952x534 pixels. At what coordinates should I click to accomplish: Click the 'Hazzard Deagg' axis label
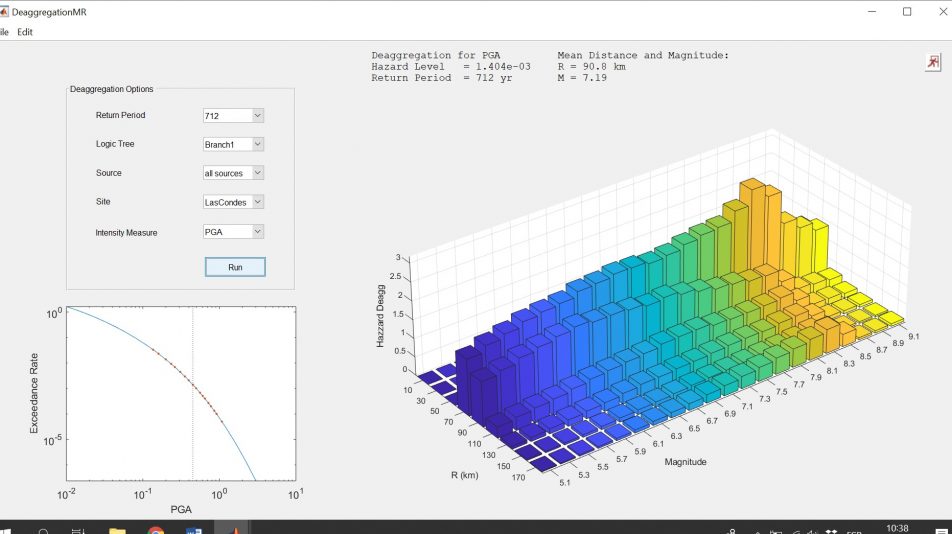point(381,316)
